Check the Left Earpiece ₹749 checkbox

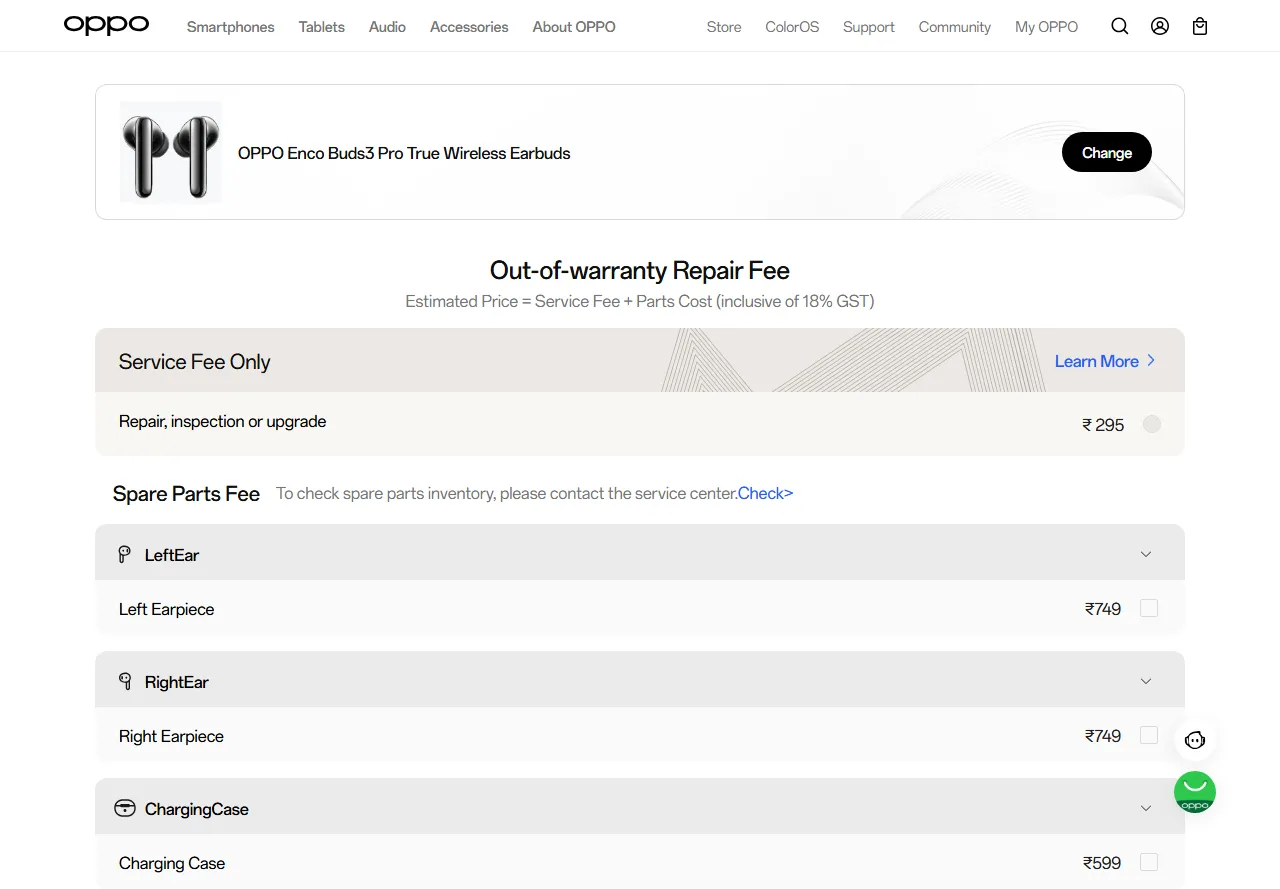(x=1149, y=608)
